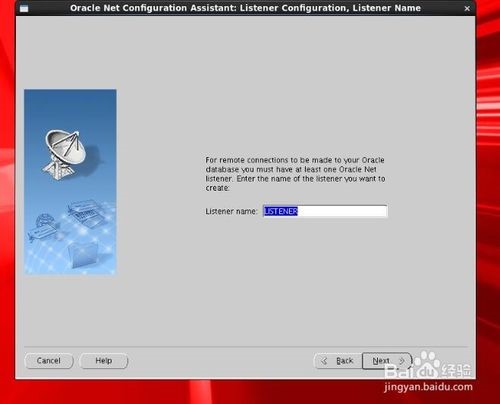This screenshot has width=500, height=404.
Task: Go Back to previous wizard step
Action: pos(338,361)
